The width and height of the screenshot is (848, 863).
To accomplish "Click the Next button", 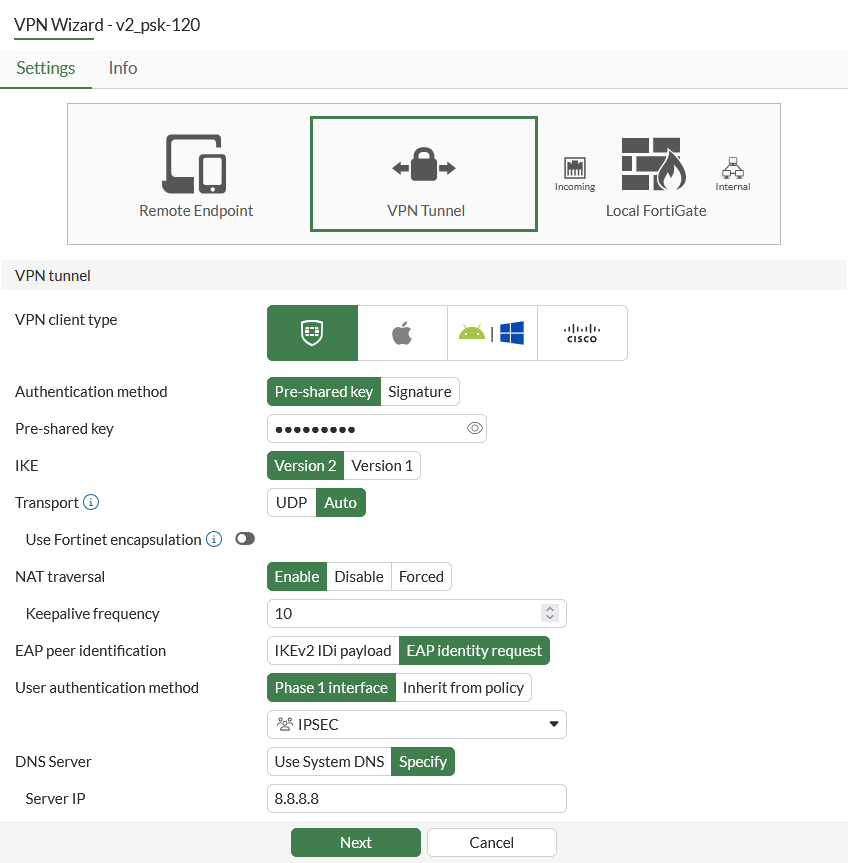I will tap(355, 842).
